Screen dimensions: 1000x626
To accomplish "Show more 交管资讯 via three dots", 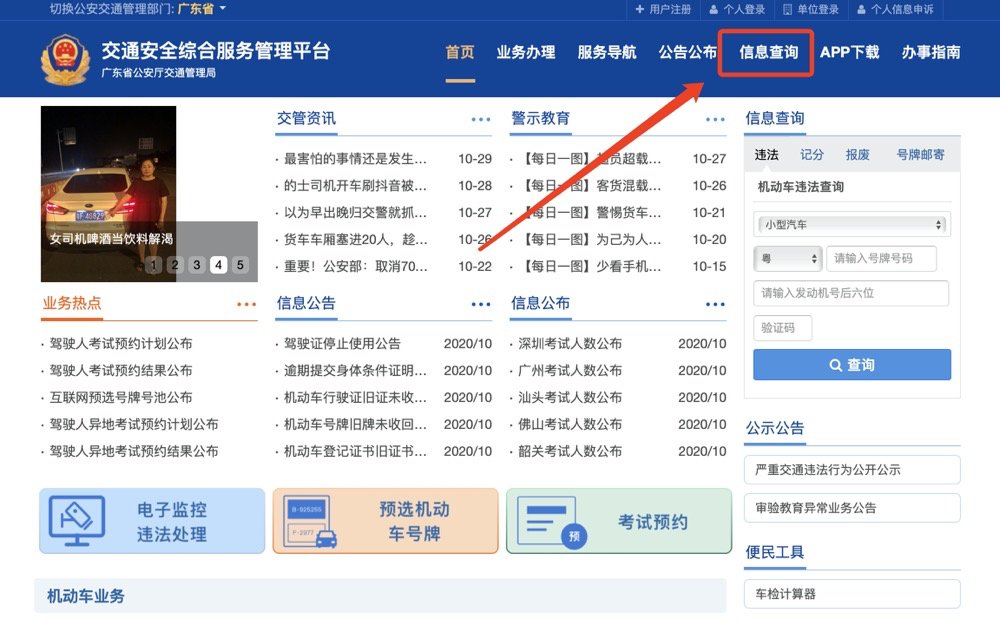I will [x=481, y=119].
